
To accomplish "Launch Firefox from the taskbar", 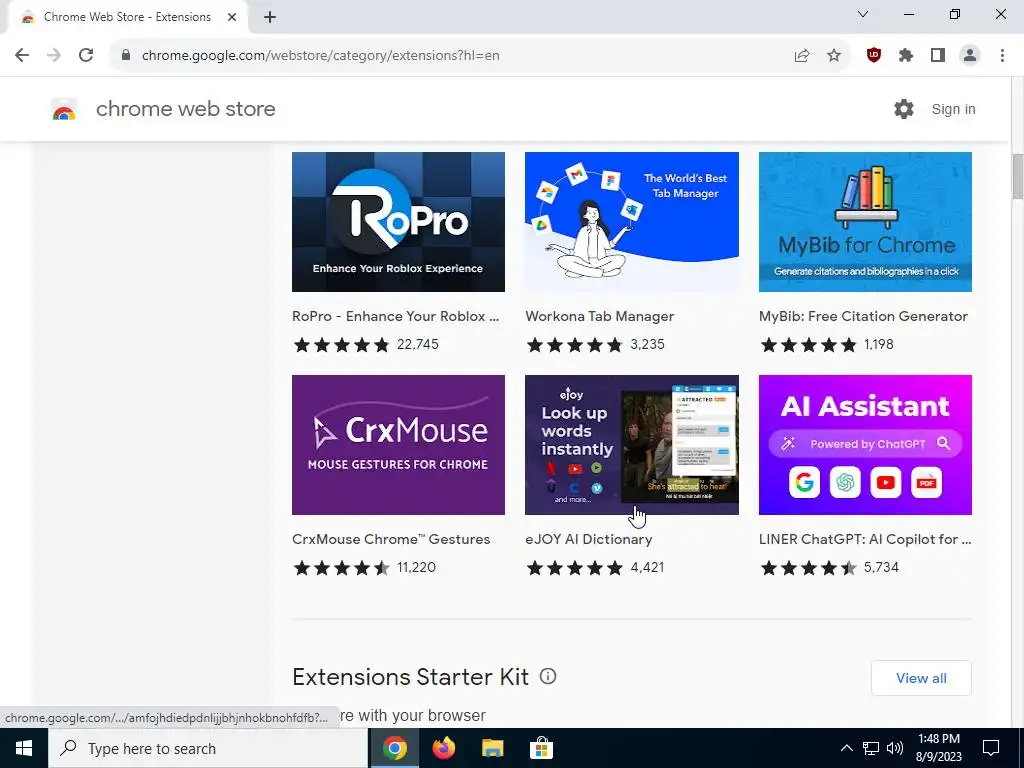I will pos(443,748).
